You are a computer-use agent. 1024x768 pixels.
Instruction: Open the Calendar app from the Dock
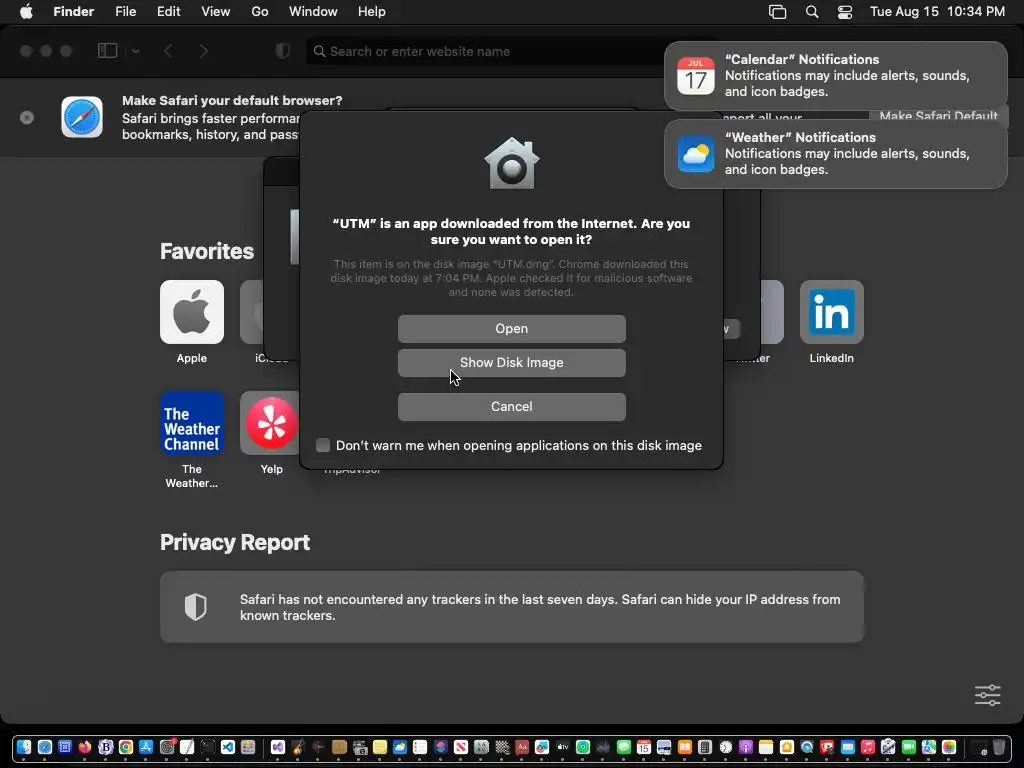(644, 747)
